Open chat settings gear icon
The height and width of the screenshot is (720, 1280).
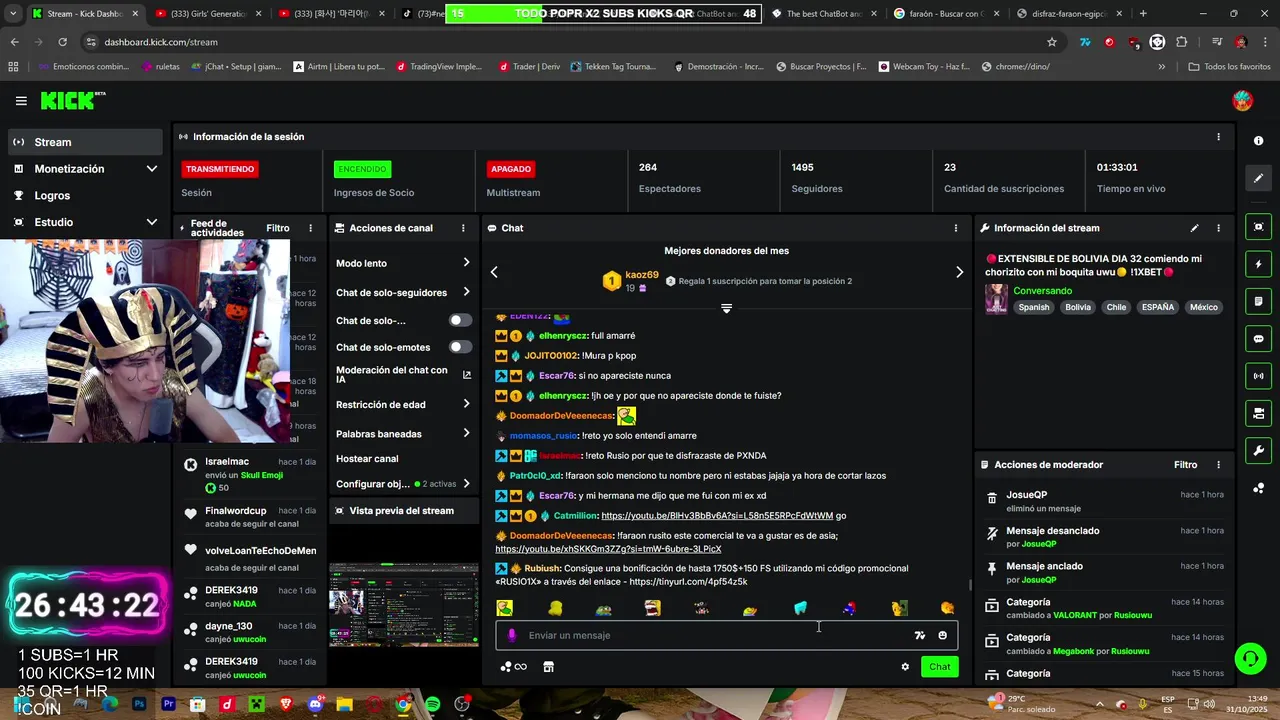pos(905,667)
